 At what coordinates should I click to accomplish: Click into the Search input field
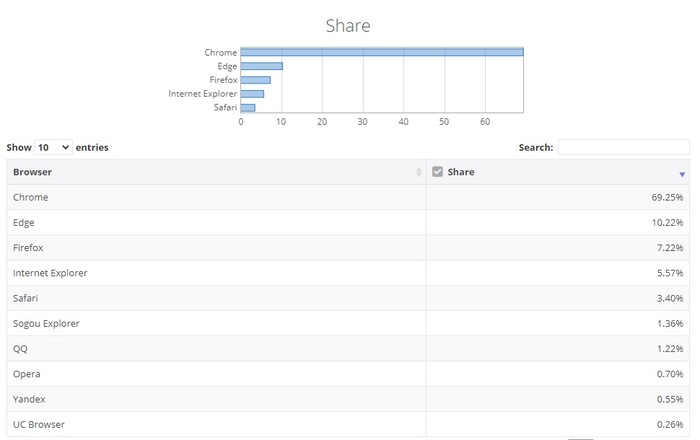click(x=622, y=147)
